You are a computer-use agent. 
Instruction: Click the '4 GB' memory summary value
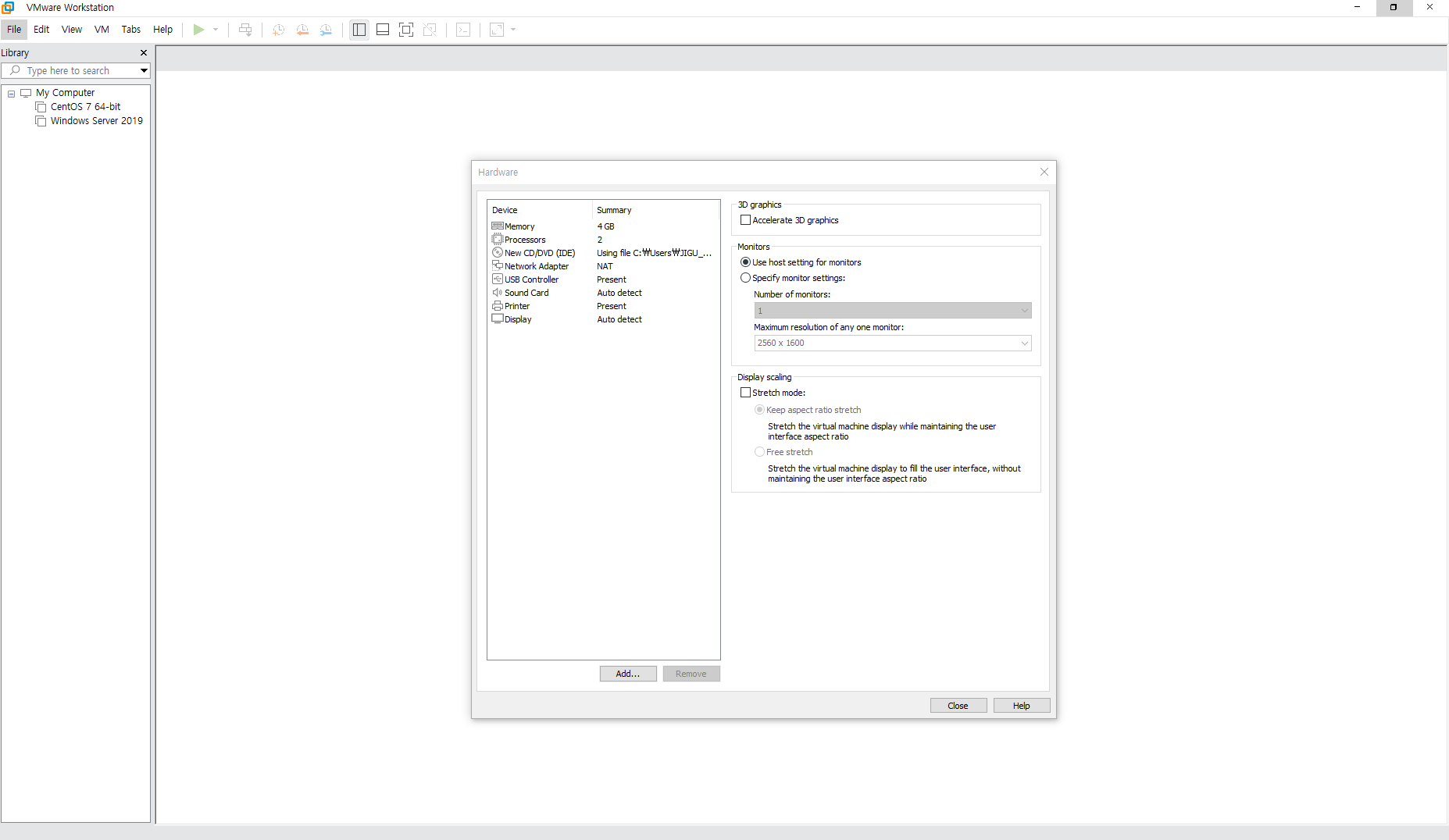click(x=605, y=226)
